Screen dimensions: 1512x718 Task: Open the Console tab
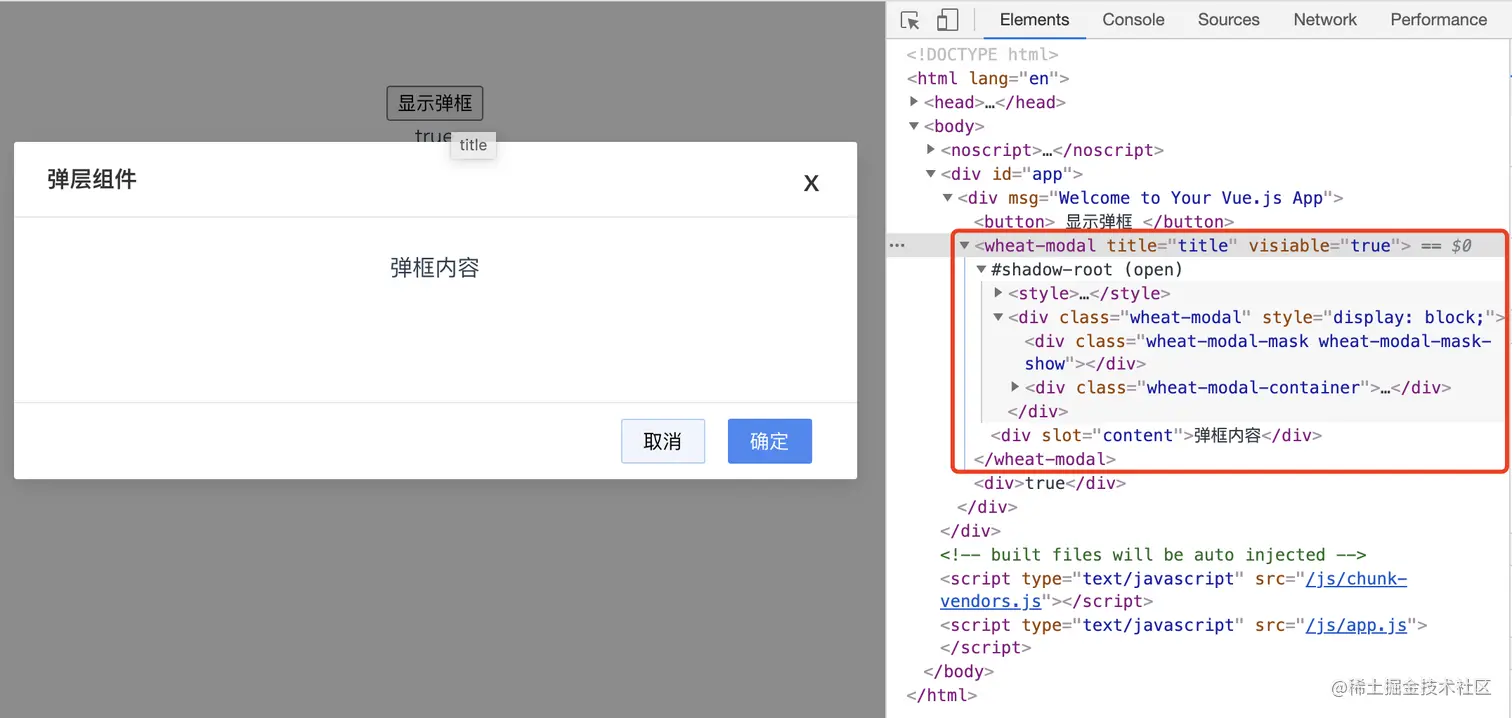1133,20
